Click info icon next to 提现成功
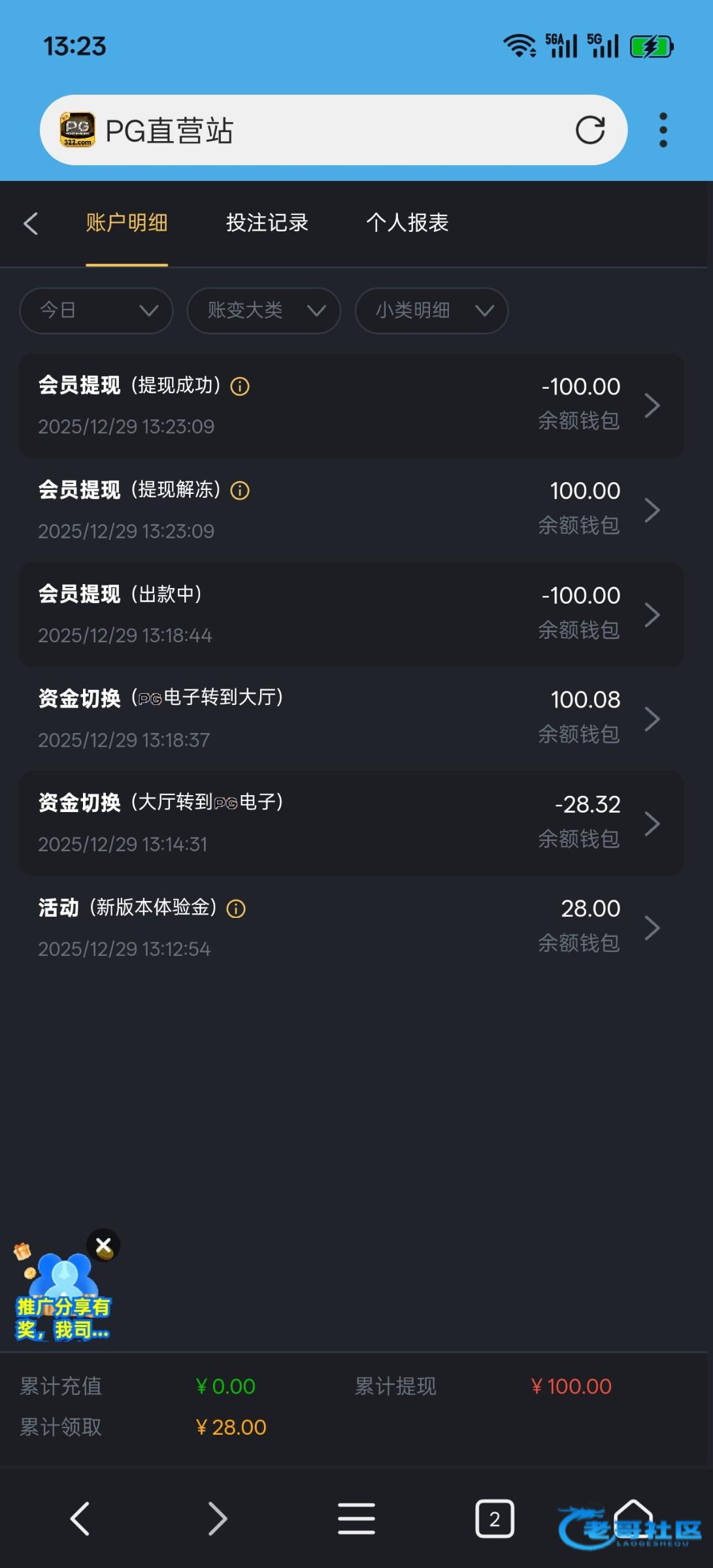The width and height of the screenshot is (713, 1568). pos(240,387)
